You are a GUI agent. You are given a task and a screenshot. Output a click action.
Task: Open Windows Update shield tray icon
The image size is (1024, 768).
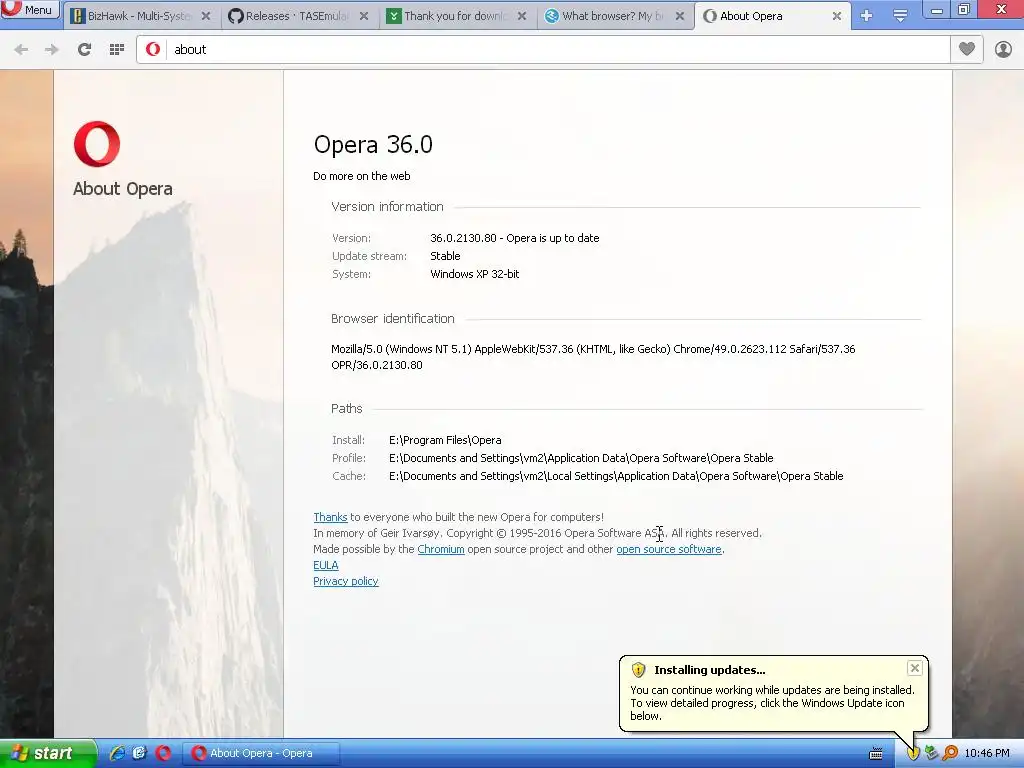(913, 753)
